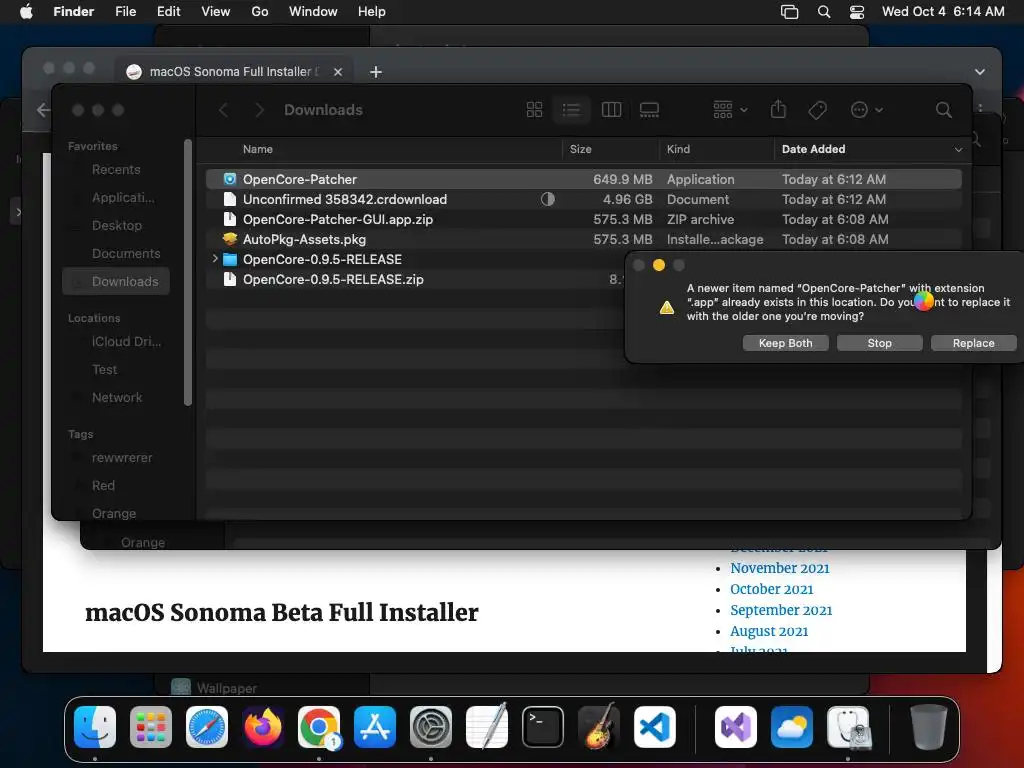Select Unconfirmed 358342.crdownload file
Screen dimensions: 1024x768
tap(583, 199)
